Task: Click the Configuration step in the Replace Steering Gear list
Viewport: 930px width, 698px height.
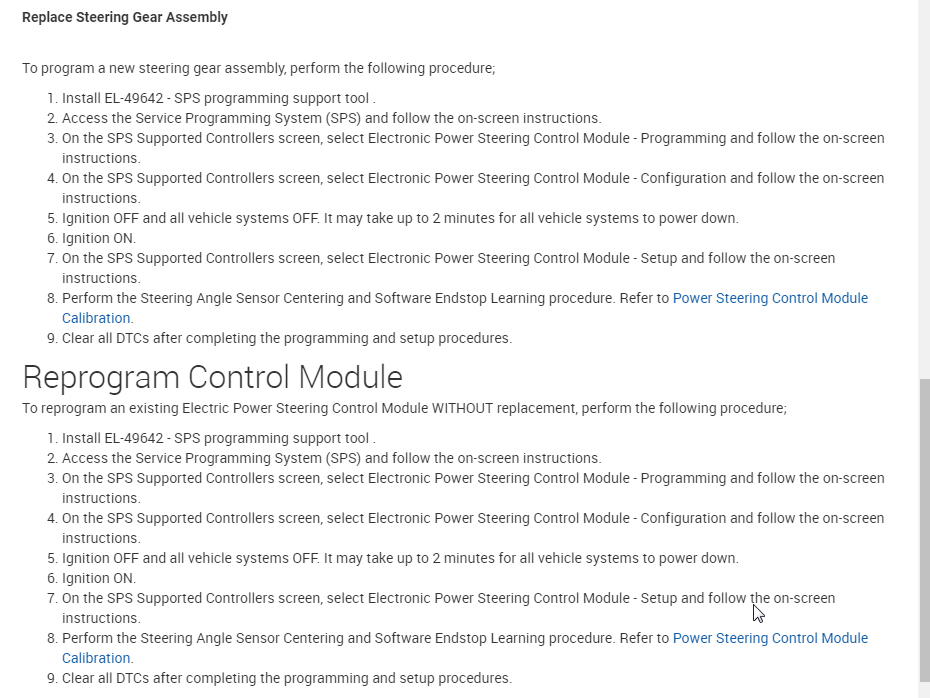Action: click(x=473, y=178)
